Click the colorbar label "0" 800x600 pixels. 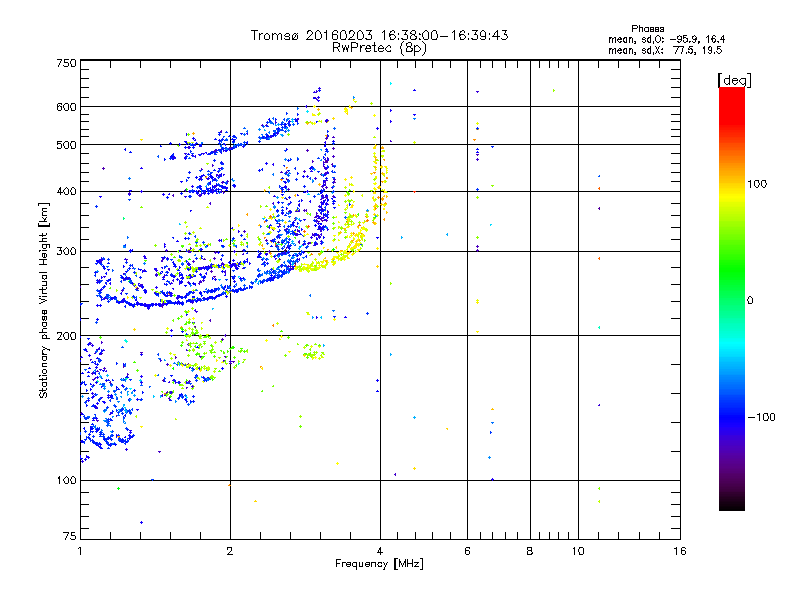pyautogui.click(x=750, y=301)
